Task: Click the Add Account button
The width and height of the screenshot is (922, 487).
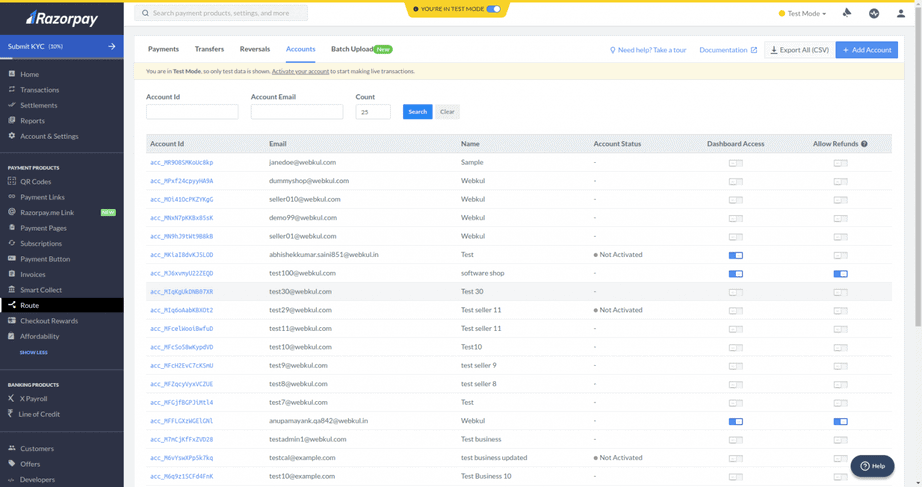Action: pyautogui.click(x=867, y=49)
